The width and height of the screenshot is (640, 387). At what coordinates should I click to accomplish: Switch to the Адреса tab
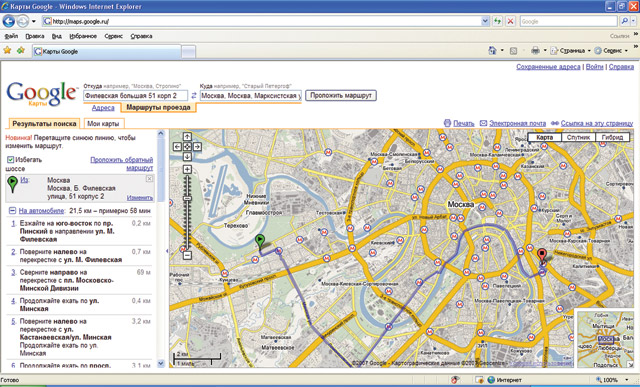click(x=103, y=108)
